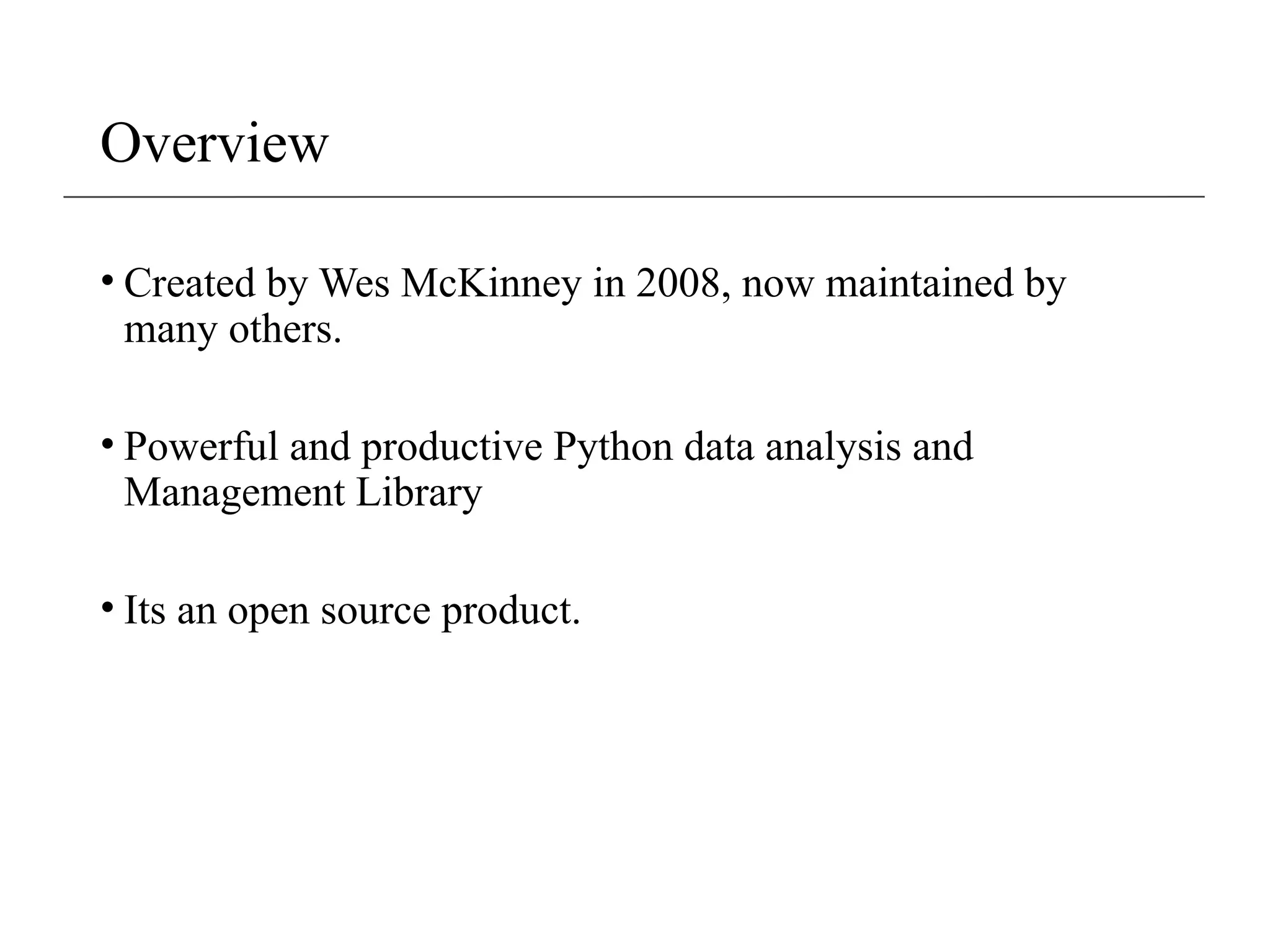Place cursor on the word "Powerful"
This screenshot has width=1270, height=952.
pos(201,446)
